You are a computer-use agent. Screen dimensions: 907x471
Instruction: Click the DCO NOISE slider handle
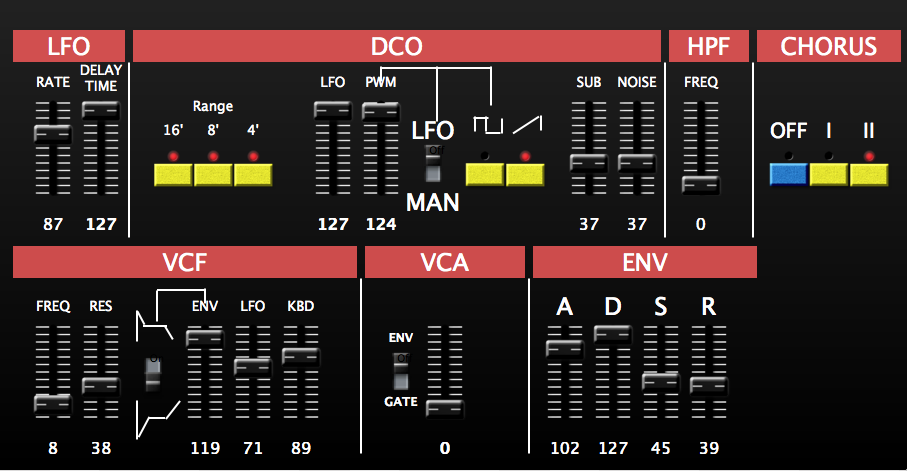[636, 162]
